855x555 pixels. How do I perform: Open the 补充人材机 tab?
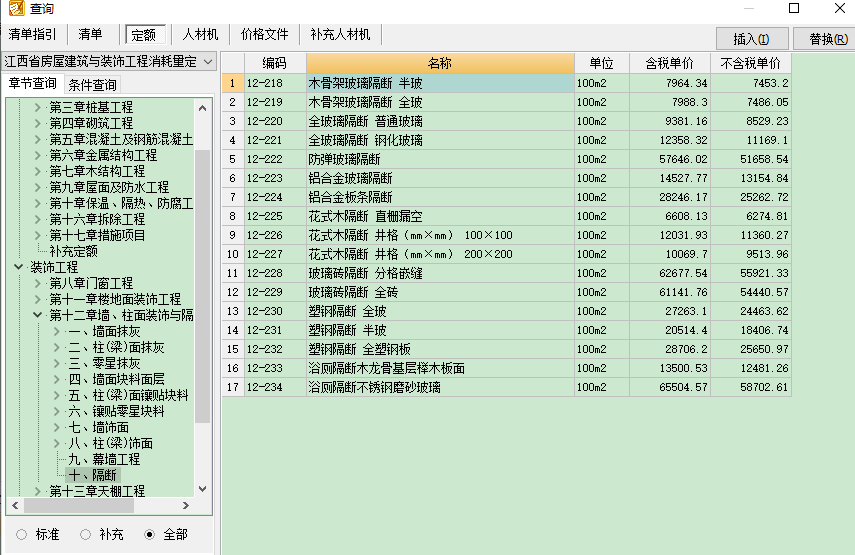[340, 34]
